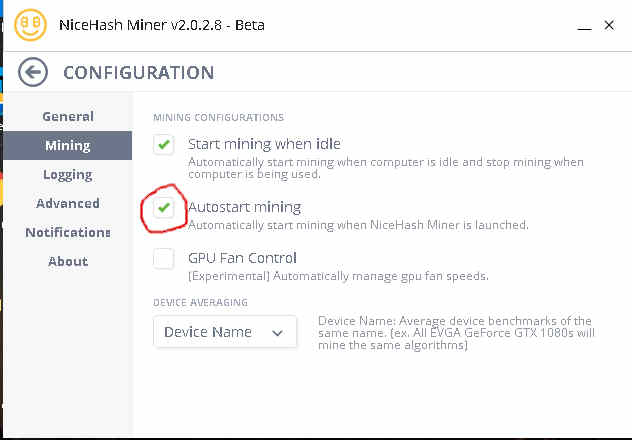Open the Device Name dropdown
Screen dimensions: 632x440
(x=224, y=332)
